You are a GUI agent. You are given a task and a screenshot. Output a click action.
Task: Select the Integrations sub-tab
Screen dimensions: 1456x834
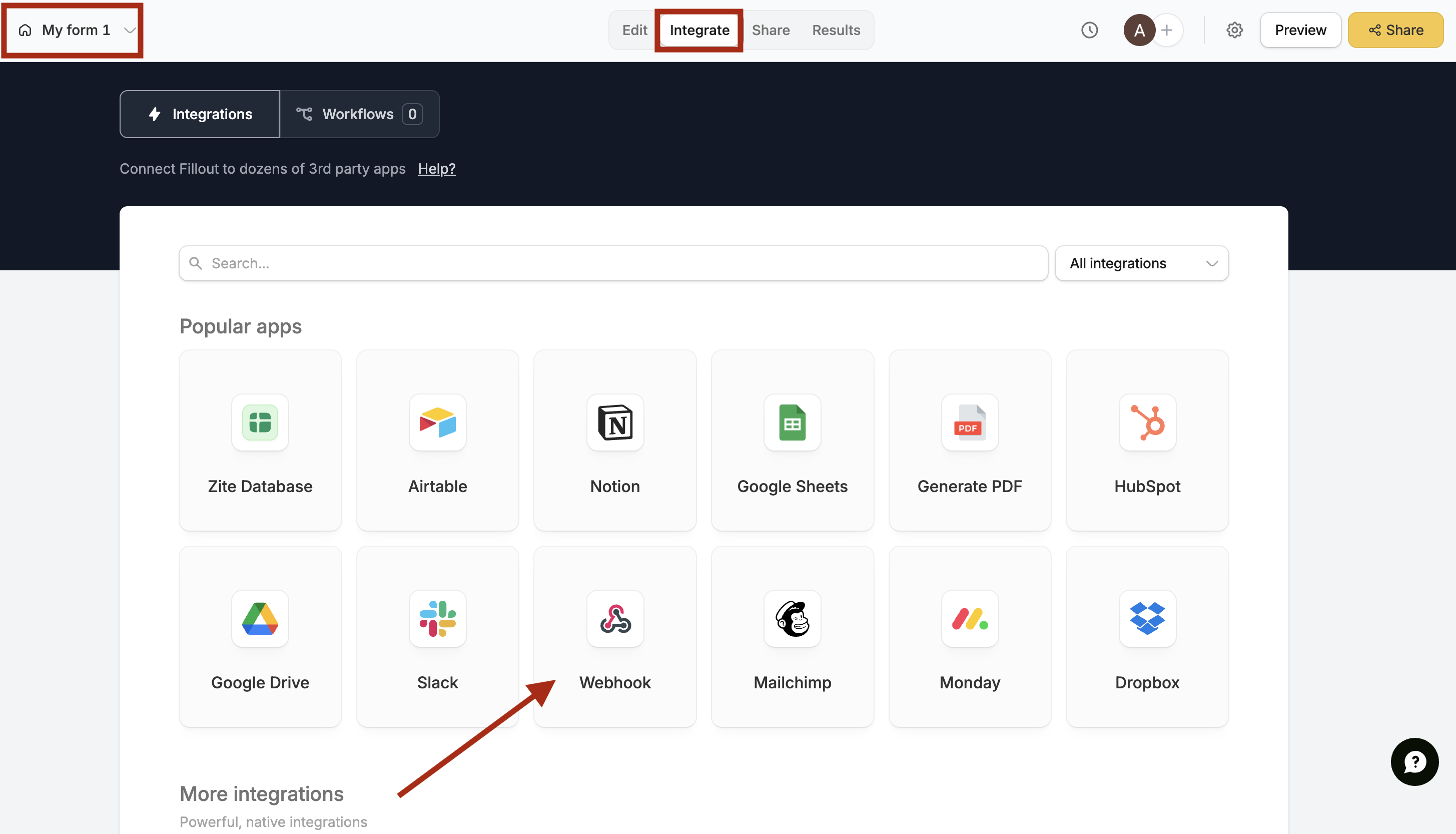coord(200,114)
